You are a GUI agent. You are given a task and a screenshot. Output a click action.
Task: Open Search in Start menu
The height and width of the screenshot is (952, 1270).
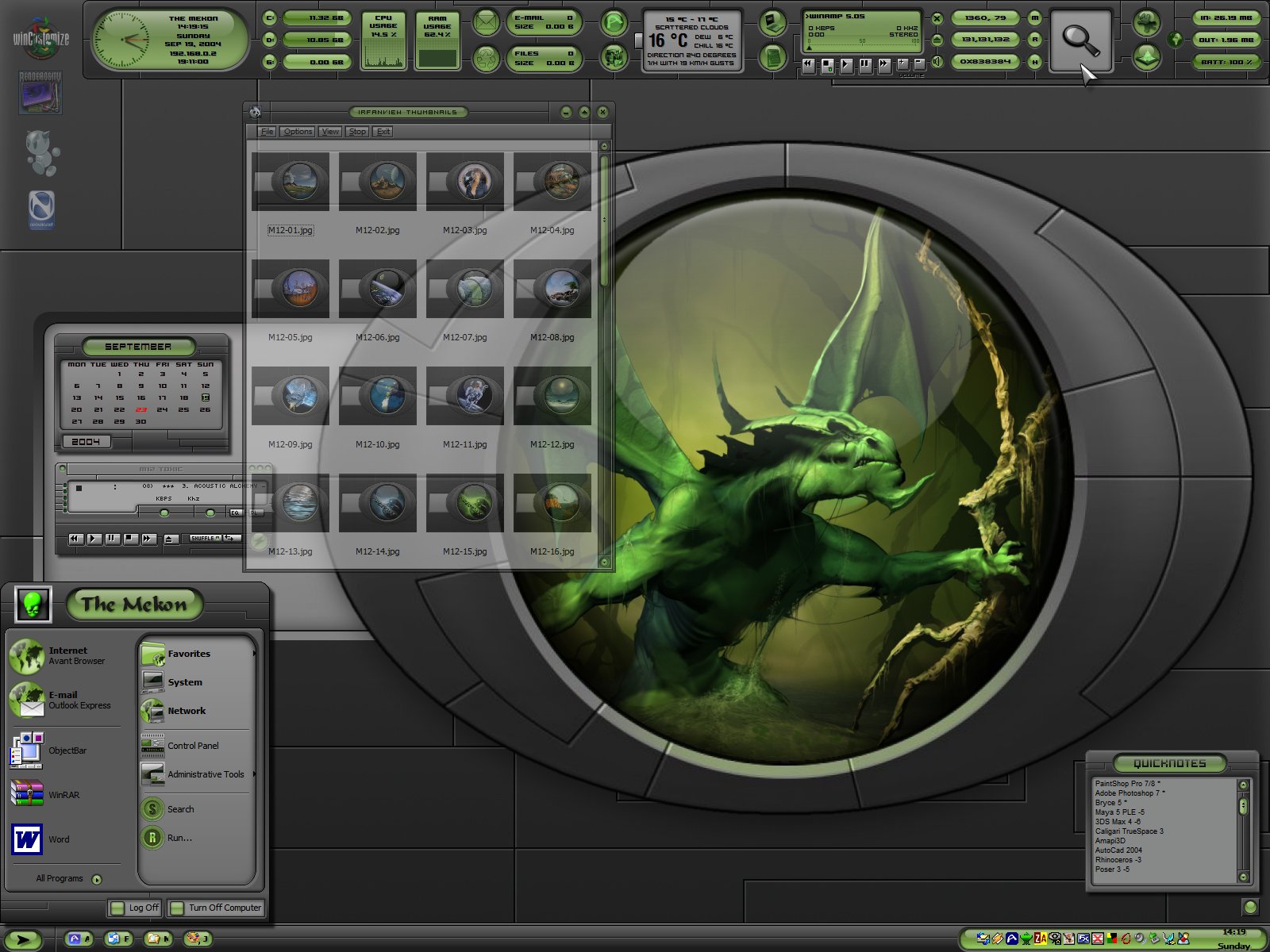tap(198, 809)
